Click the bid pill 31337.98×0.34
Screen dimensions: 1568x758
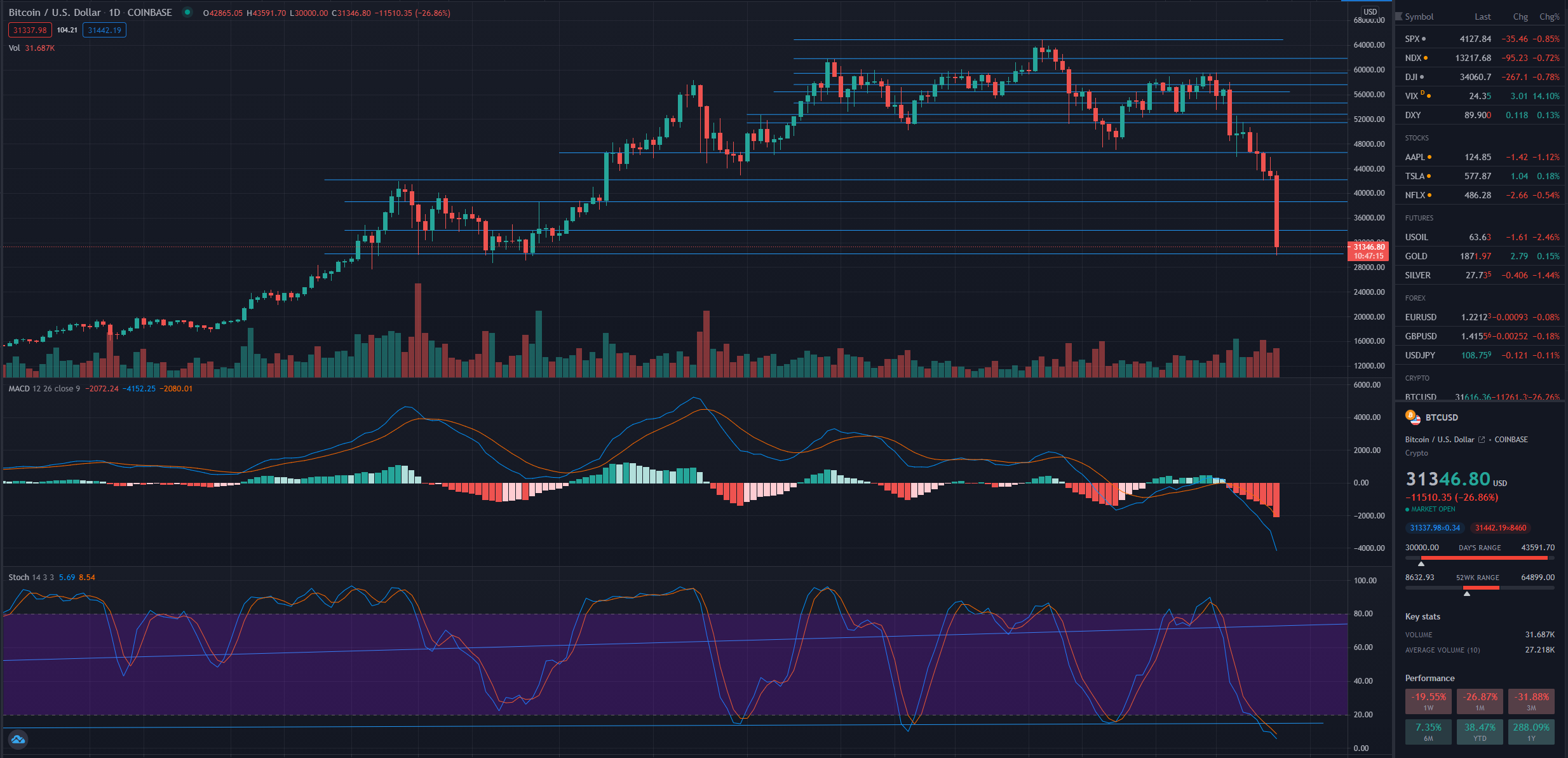click(x=1435, y=528)
